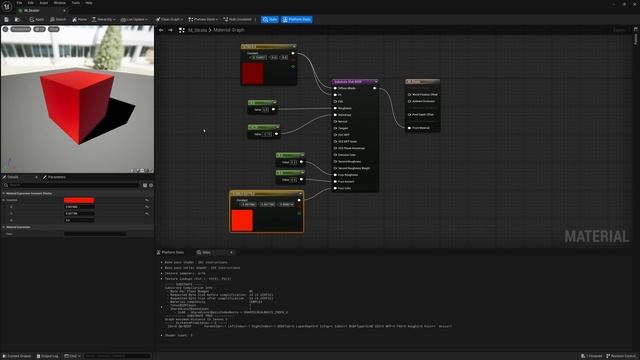Open the Asset menu
Viewport: 640px width, 360px height.
click(x=44, y=3)
